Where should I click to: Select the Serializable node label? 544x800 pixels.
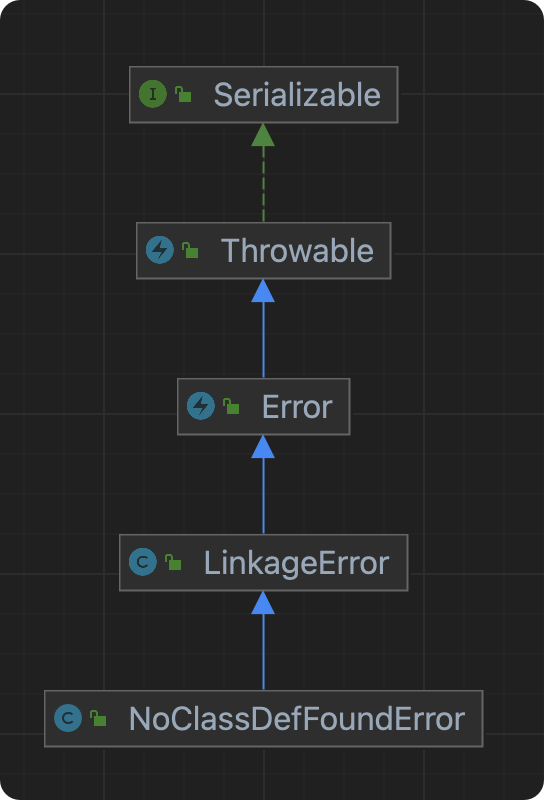coord(297,95)
